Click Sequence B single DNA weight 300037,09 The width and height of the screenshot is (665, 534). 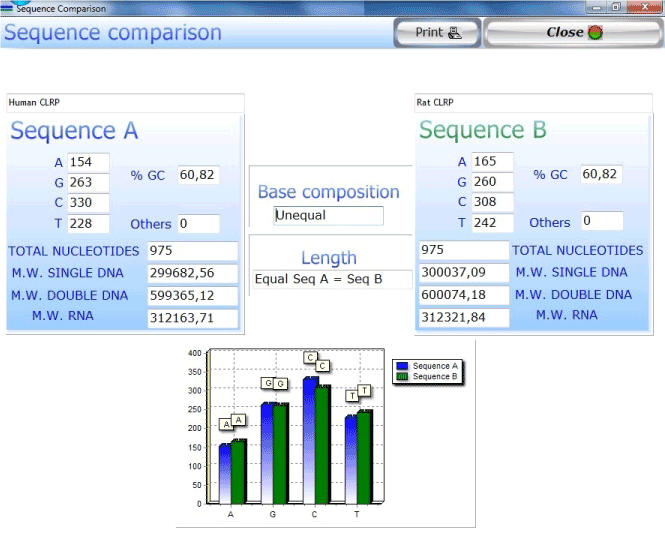[464, 273]
